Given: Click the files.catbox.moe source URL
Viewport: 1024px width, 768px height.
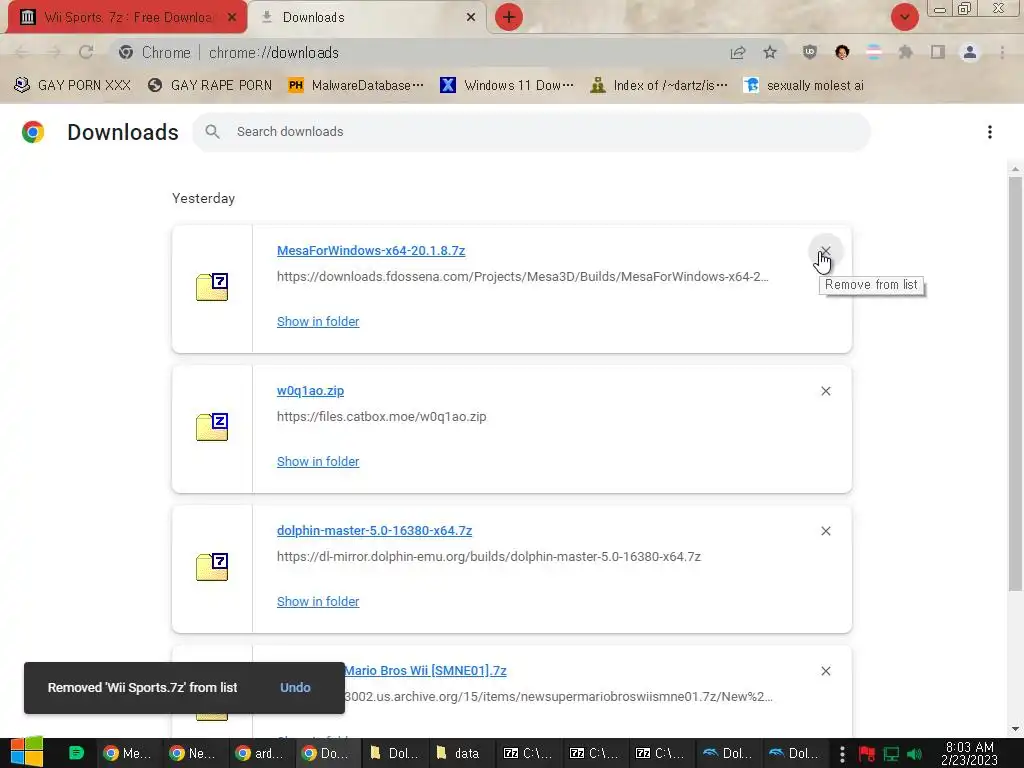Looking at the screenshot, I should (381, 417).
